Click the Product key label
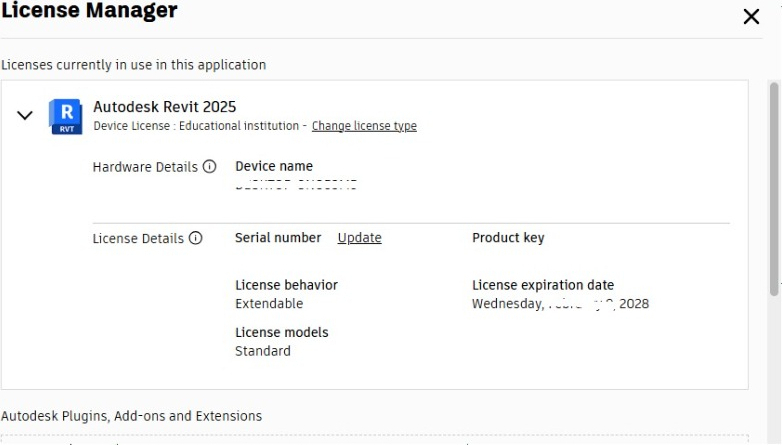 pos(508,238)
